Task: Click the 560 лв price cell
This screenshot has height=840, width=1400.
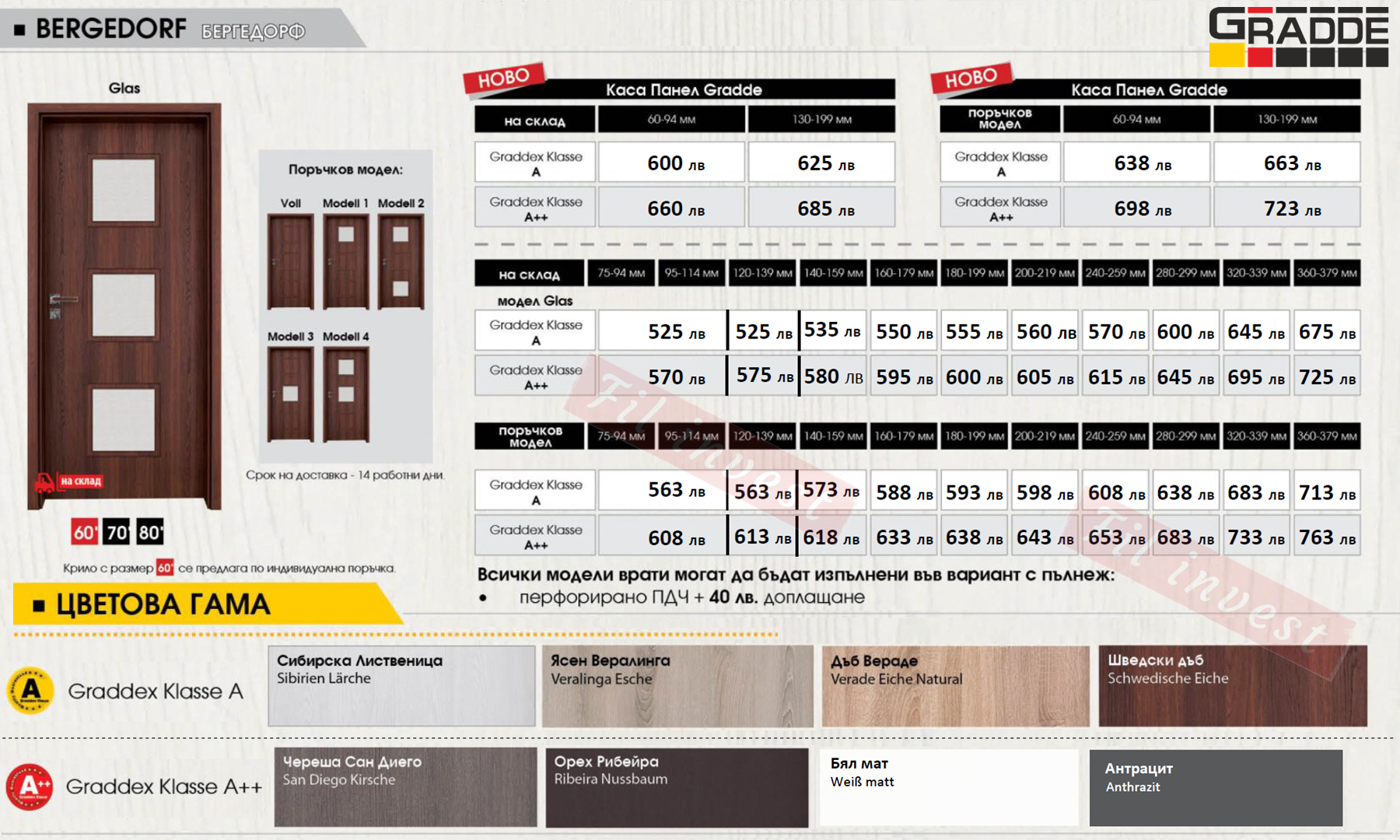Action: pyautogui.click(x=1045, y=331)
